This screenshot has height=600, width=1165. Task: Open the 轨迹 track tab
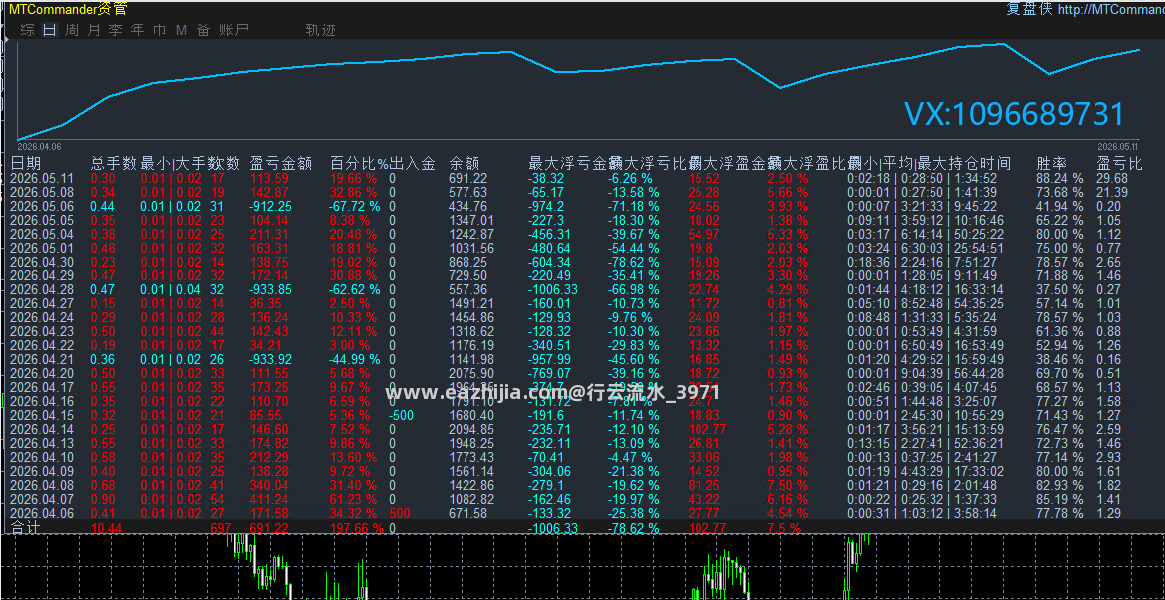point(321,30)
